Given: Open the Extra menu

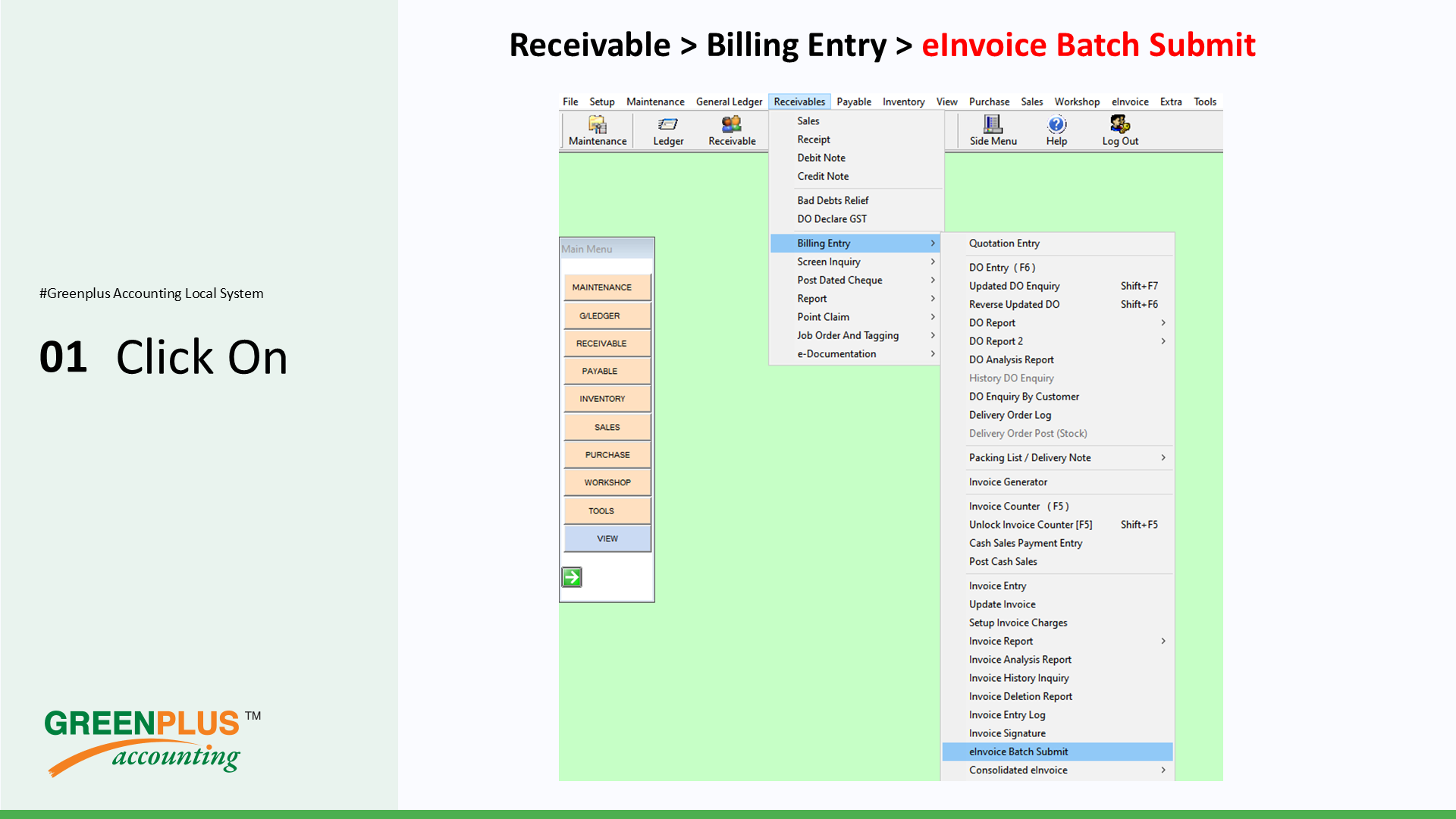Looking at the screenshot, I should (1171, 102).
